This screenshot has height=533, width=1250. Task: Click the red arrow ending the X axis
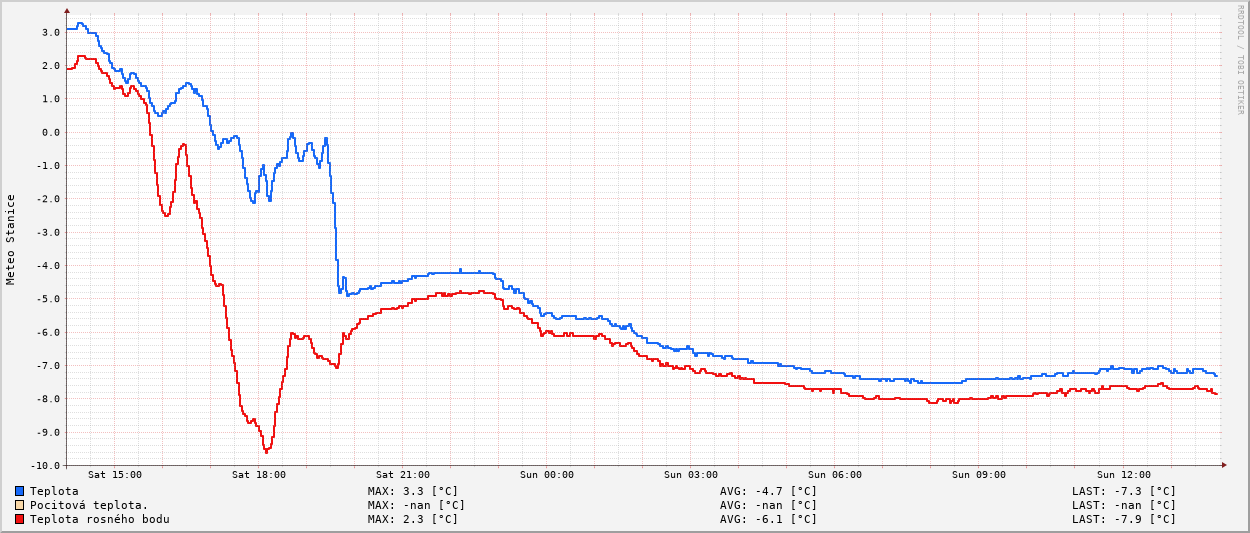[x=1223, y=465]
